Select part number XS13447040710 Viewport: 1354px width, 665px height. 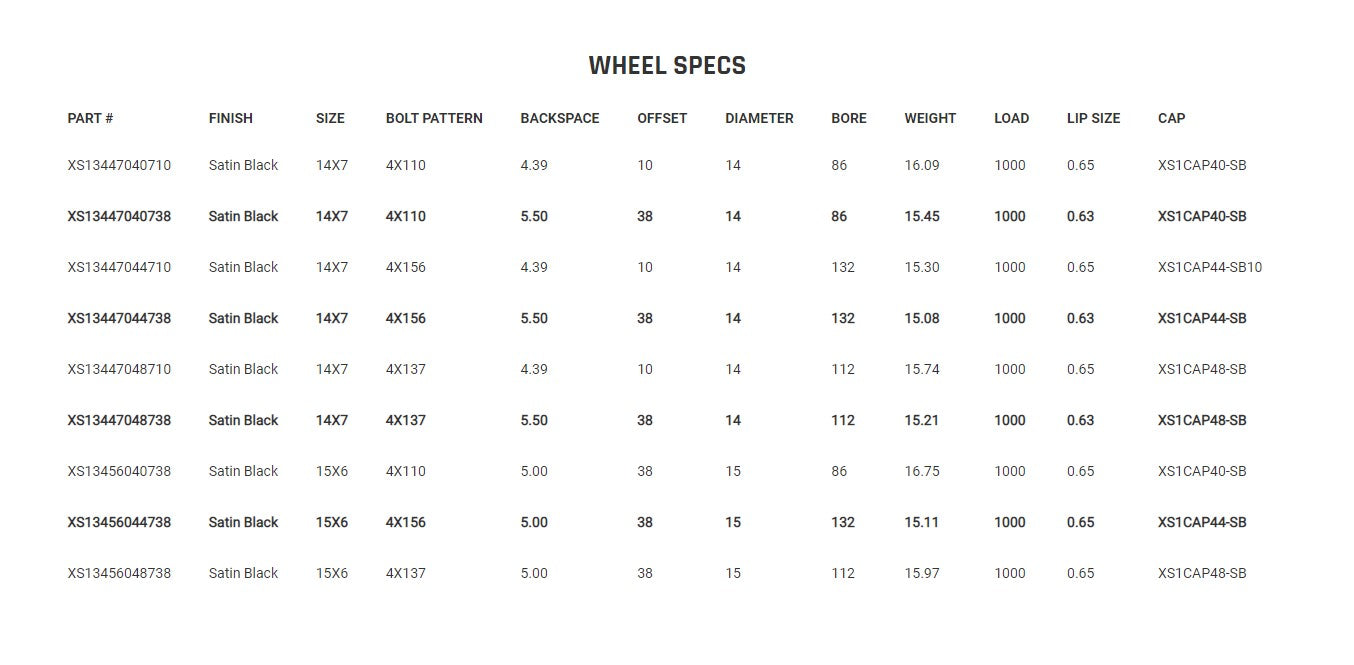click(119, 165)
